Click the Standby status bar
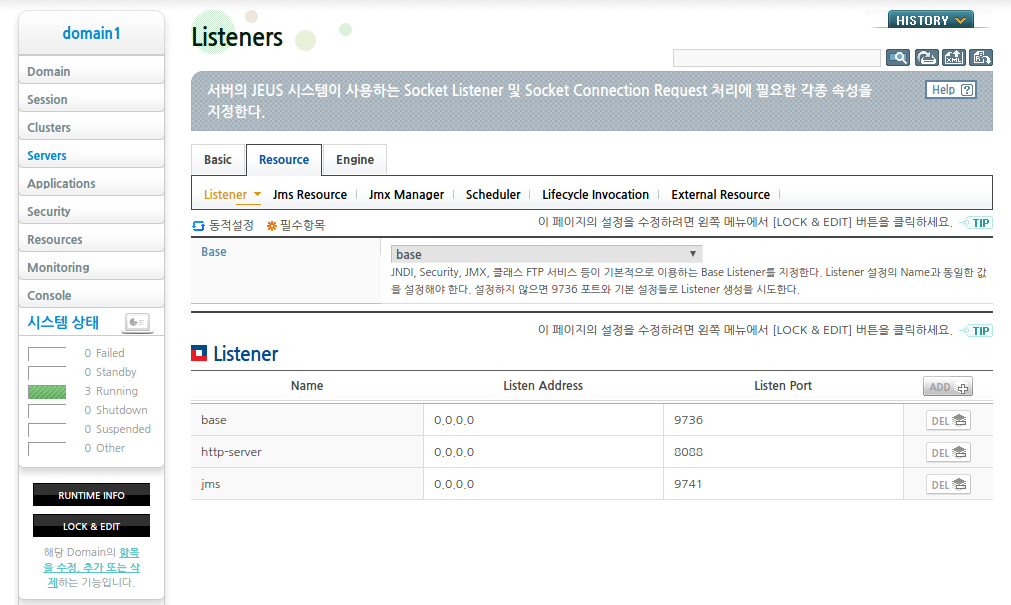Image resolution: width=1011 pixels, height=605 pixels. point(47,373)
